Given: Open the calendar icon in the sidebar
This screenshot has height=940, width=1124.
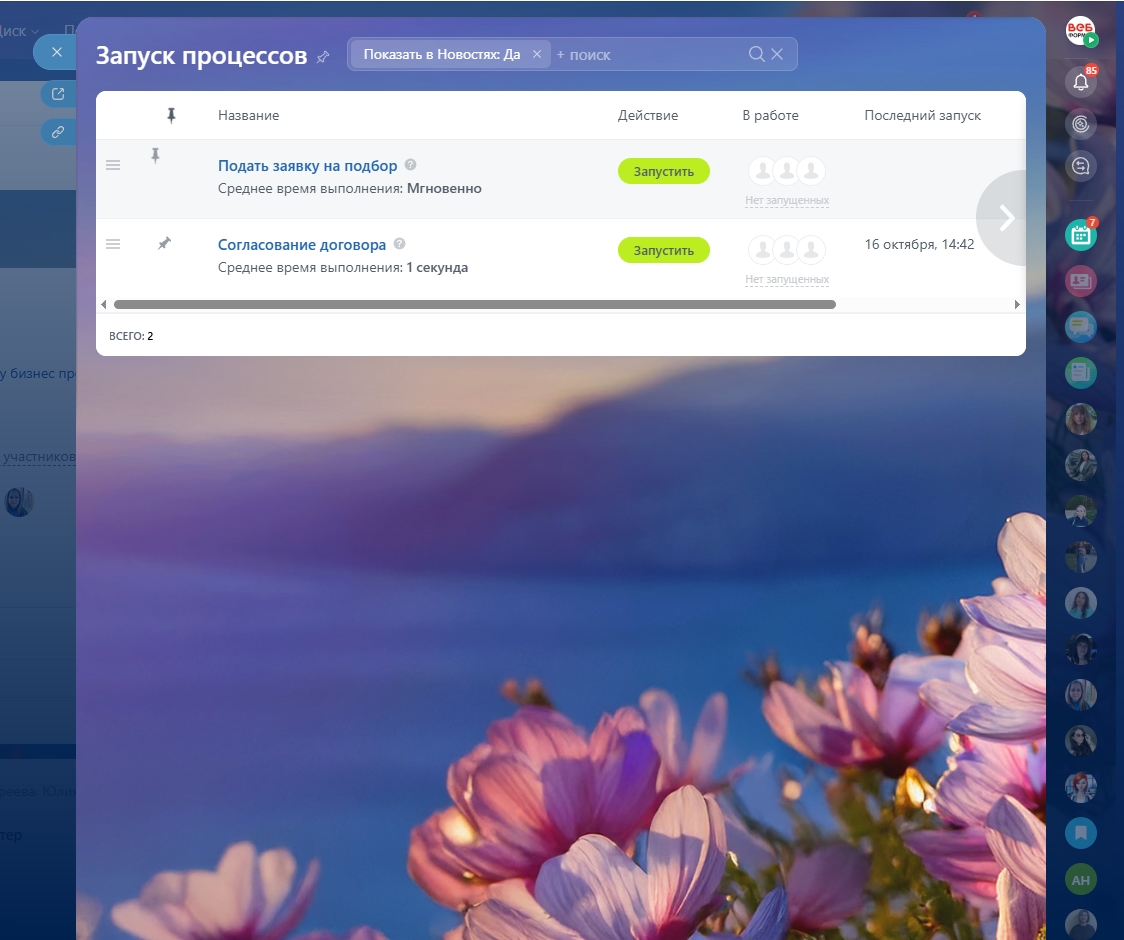Looking at the screenshot, I should click(x=1080, y=235).
